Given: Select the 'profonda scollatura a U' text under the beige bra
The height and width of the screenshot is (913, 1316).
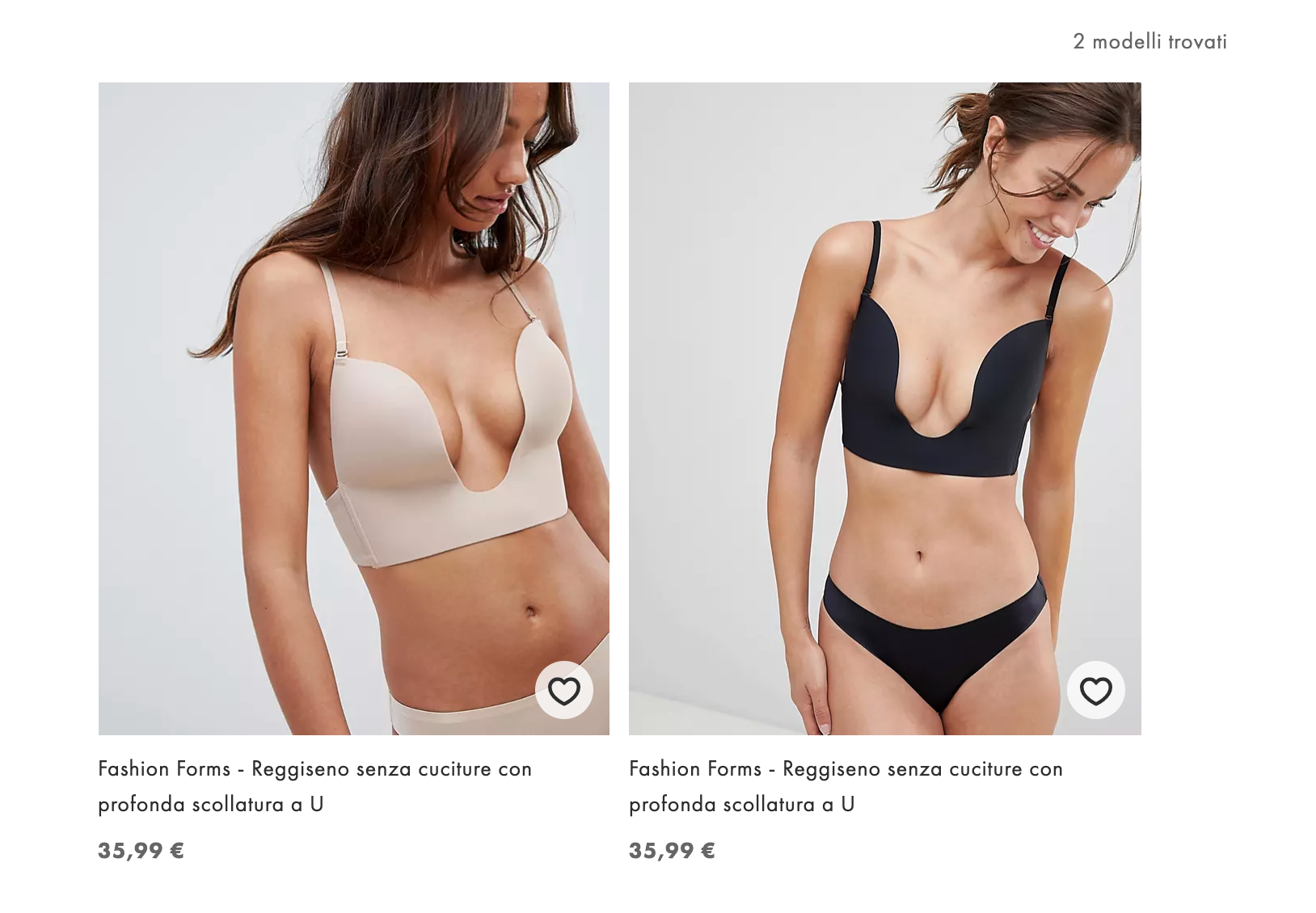Looking at the screenshot, I should (211, 805).
